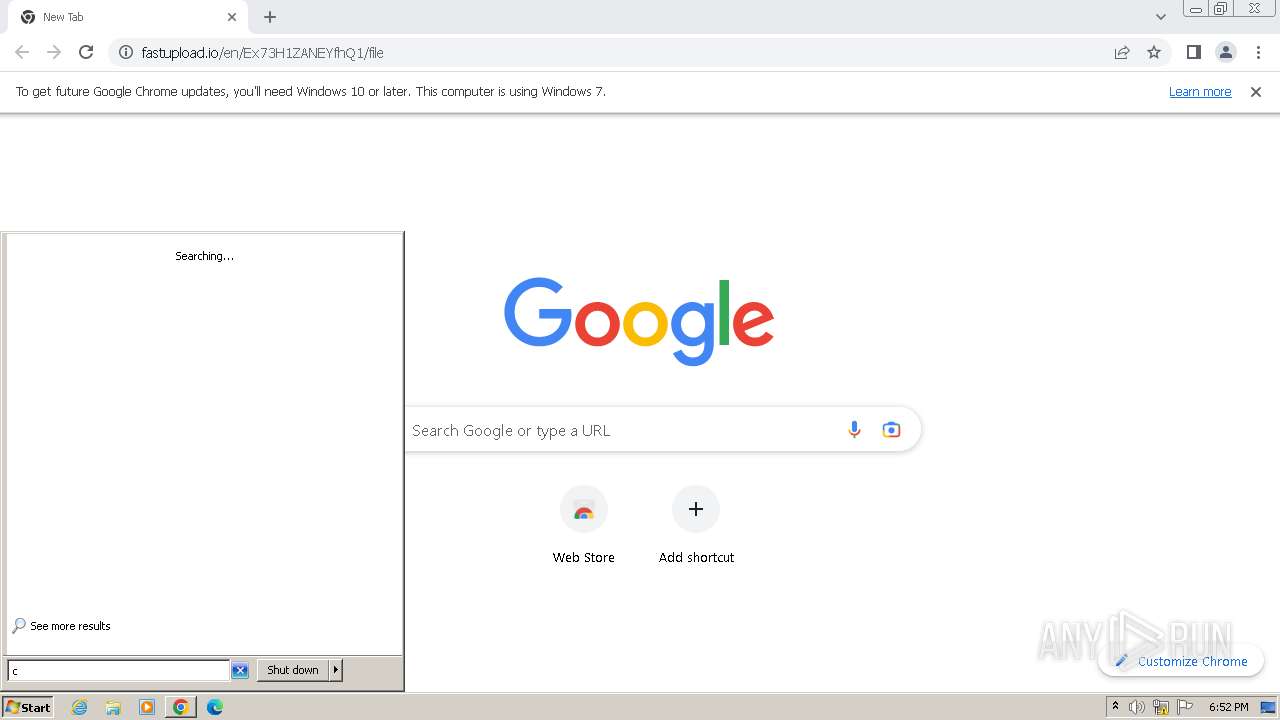Open Windows Media Player from taskbar
This screenshot has width=1280, height=720.
tap(147, 707)
